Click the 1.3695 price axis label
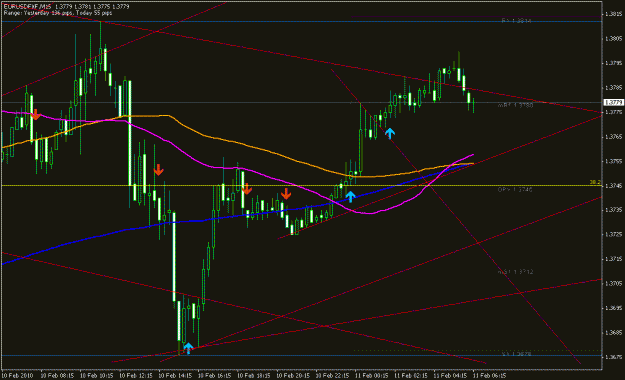The width and height of the screenshot is (625, 380). coord(614,308)
